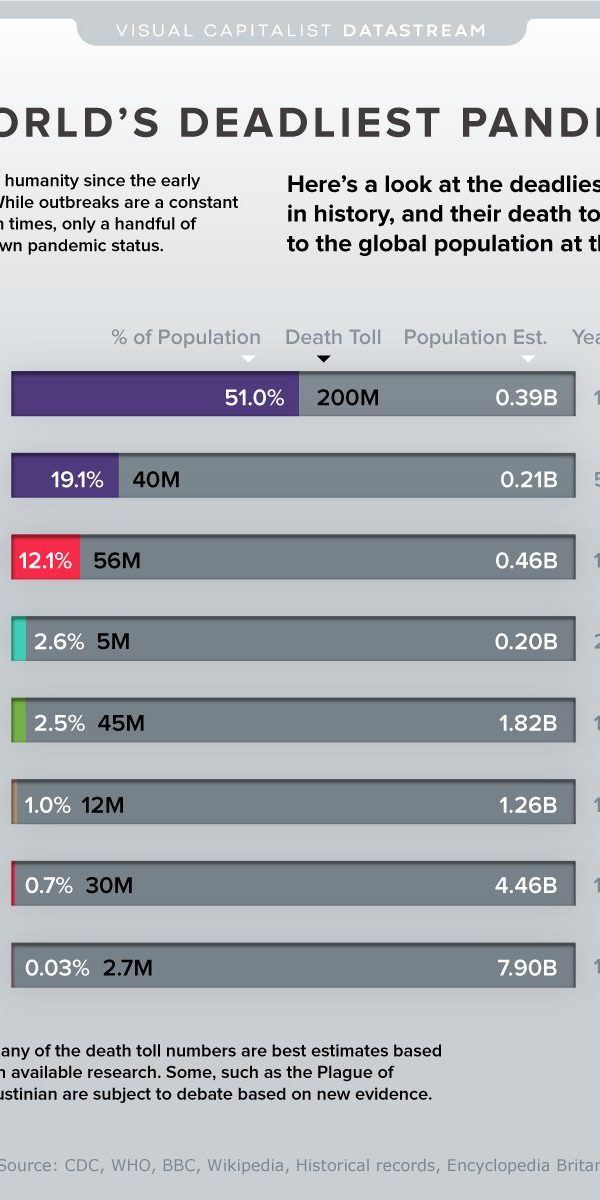The width and height of the screenshot is (600, 1200).
Task: Click the red 12.1% bar segment
Action: [x=46, y=558]
